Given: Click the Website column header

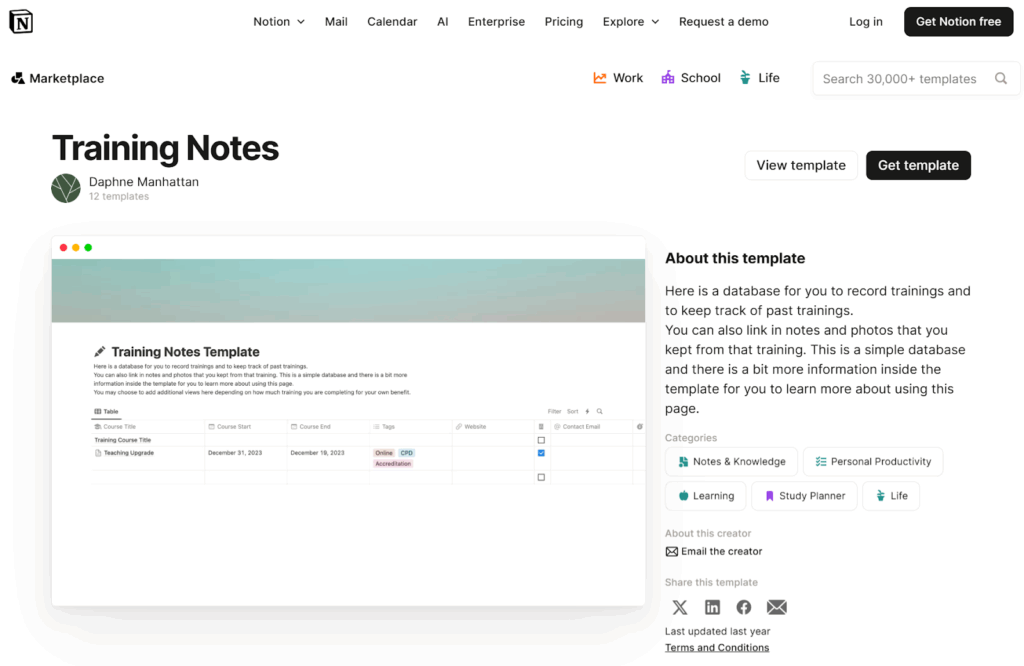Looking at the screenshot, I should pyautogui.click(x=493, y=426).
